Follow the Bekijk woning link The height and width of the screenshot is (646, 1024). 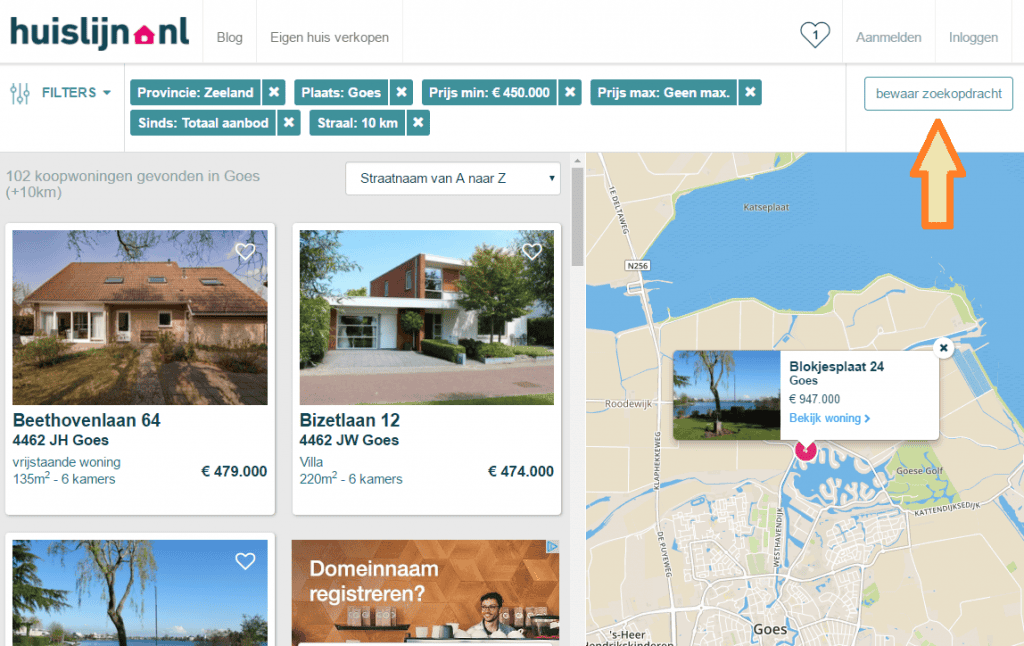click(x=829, y=418)
